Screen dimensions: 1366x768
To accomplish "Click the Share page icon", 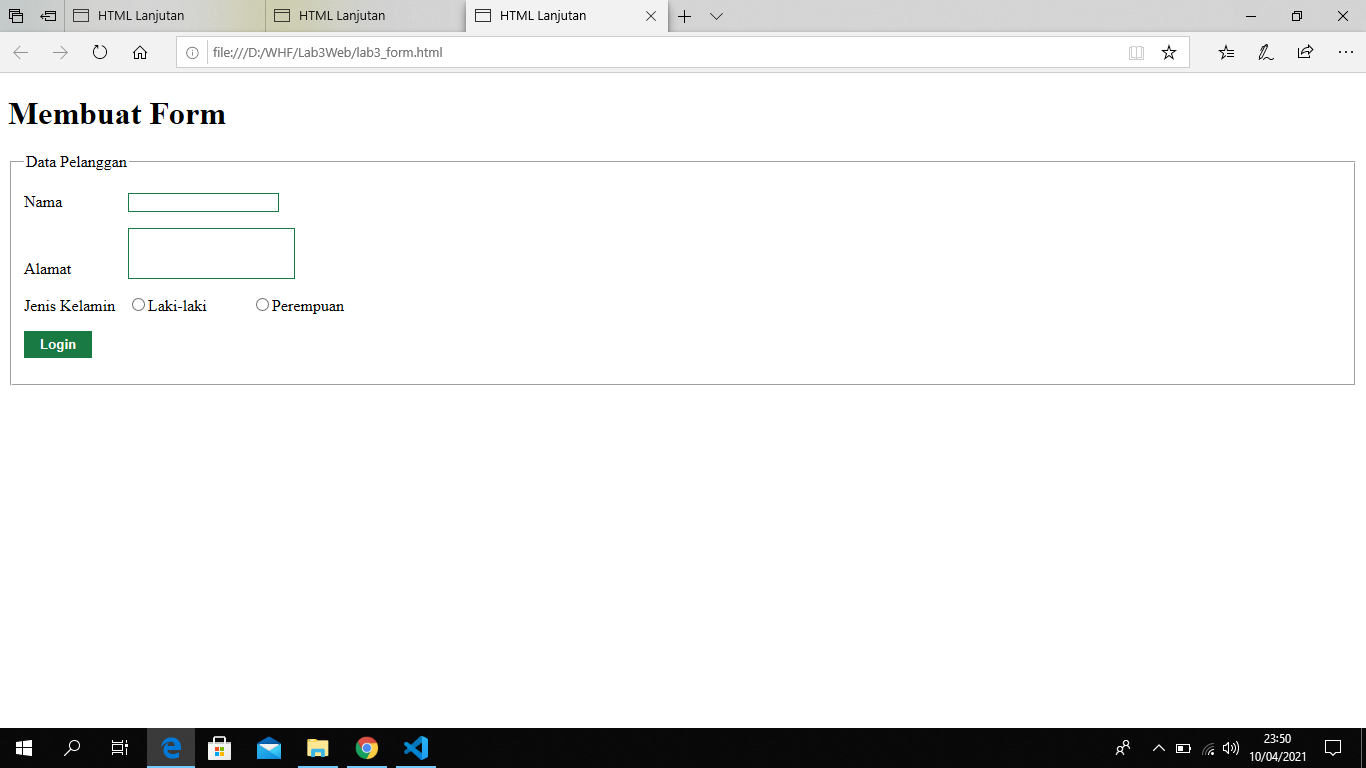I will pyautogui.click(x=1305, y=53).
